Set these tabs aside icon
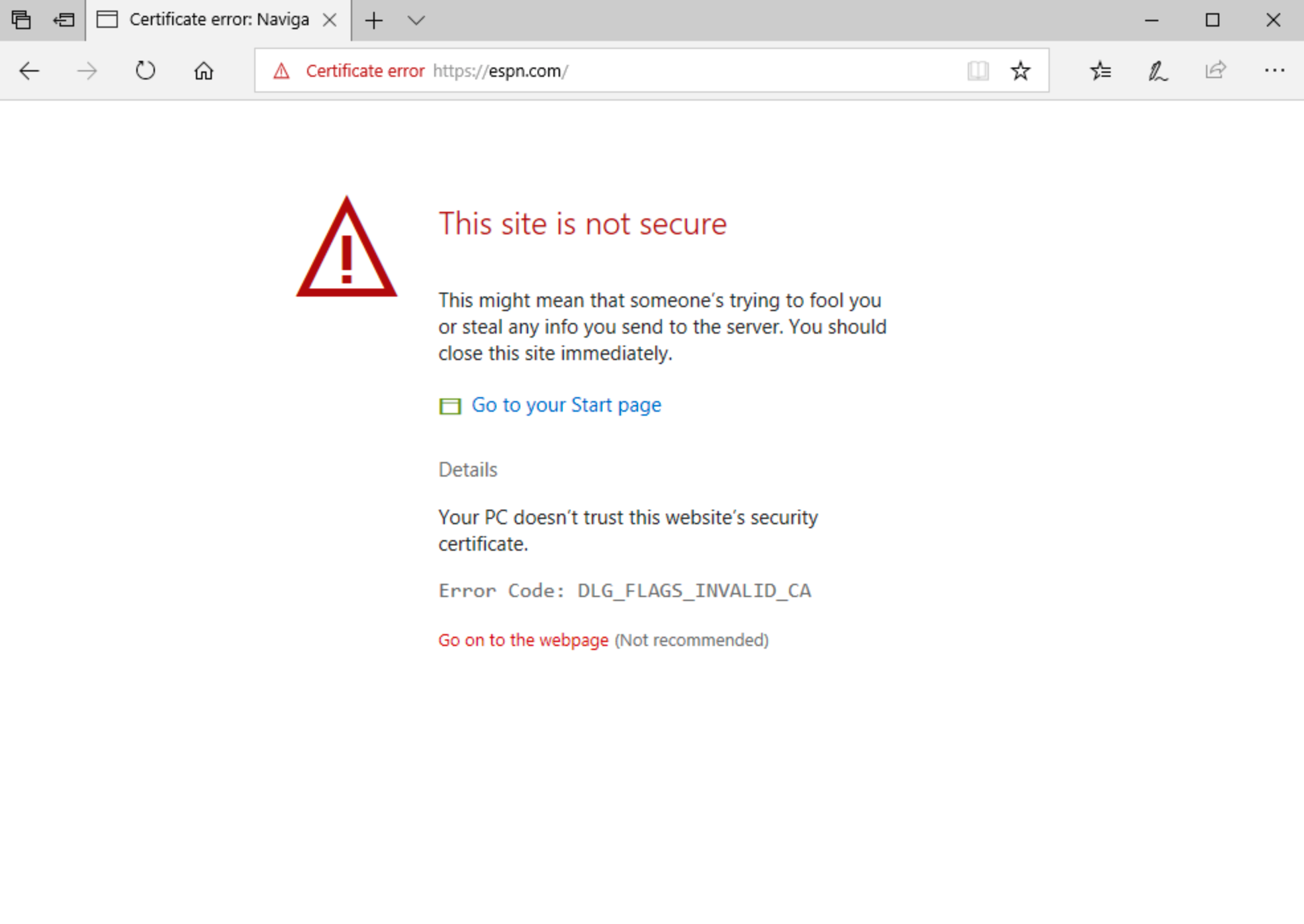The image size is (1304, 924). 64,20
